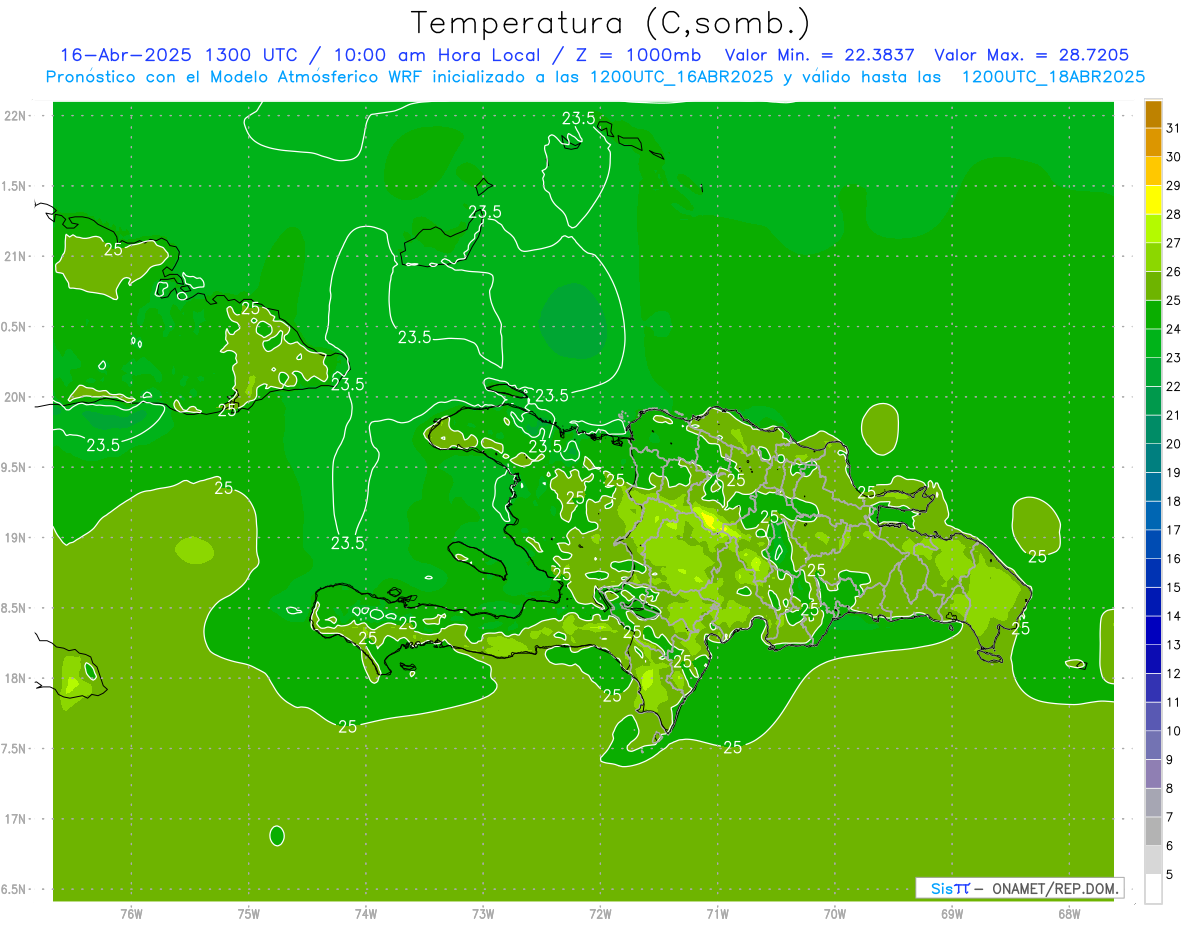
Task: Click the '31' value on the color scale
Action: 1173,128
